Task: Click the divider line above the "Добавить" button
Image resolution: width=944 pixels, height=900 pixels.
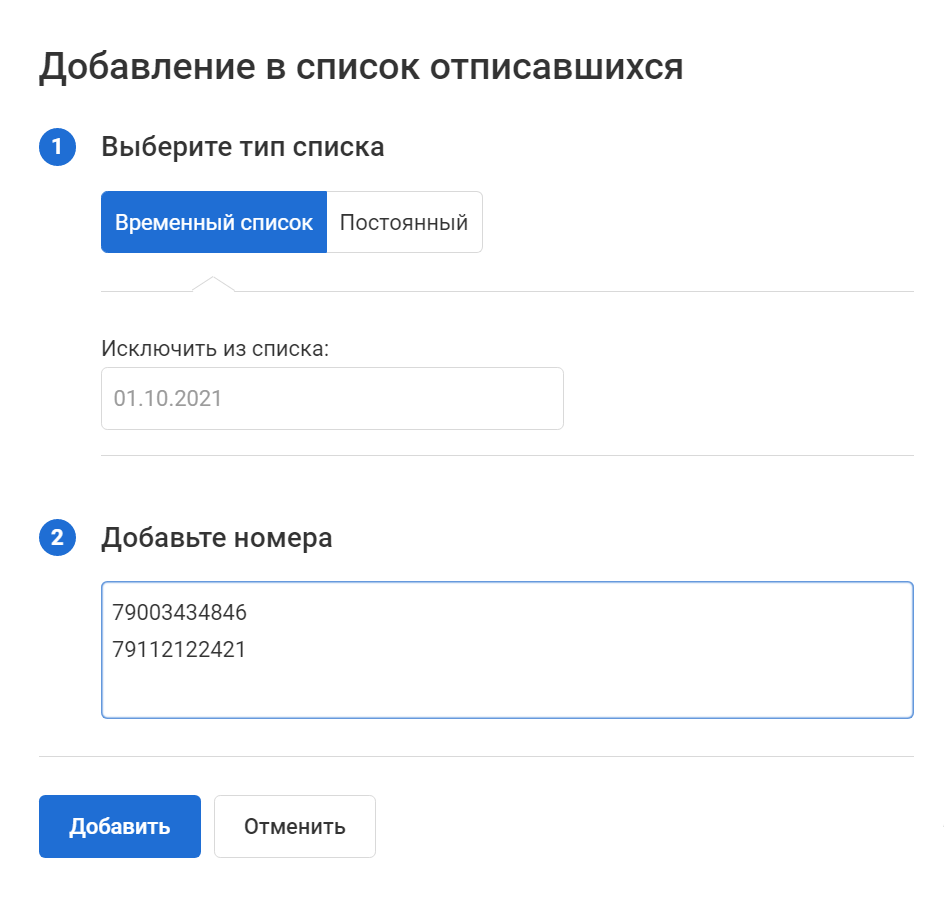Action: (476, 757)
